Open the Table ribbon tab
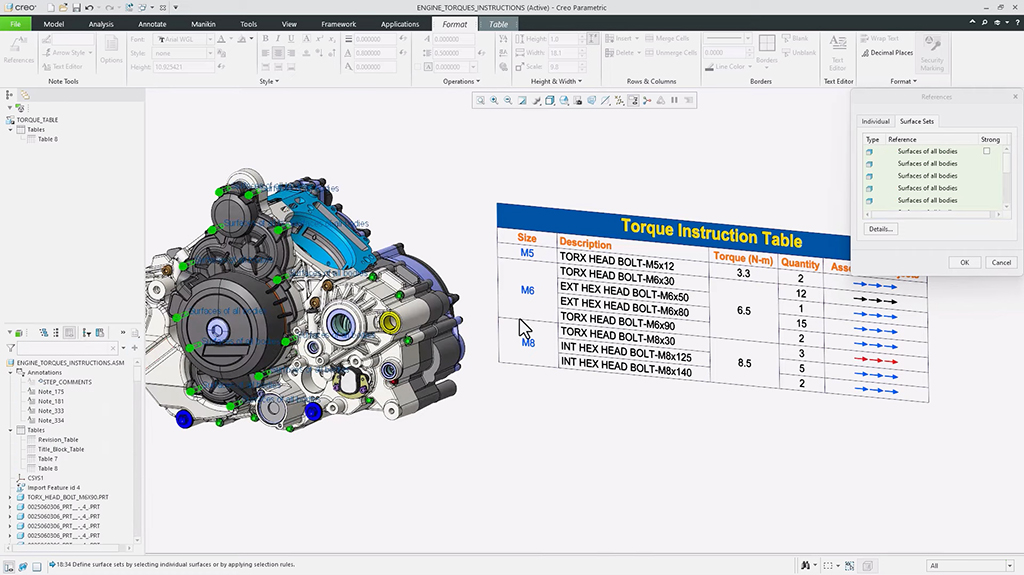The width and height of the screenshot is (1024, 575). tap(498, 24)
